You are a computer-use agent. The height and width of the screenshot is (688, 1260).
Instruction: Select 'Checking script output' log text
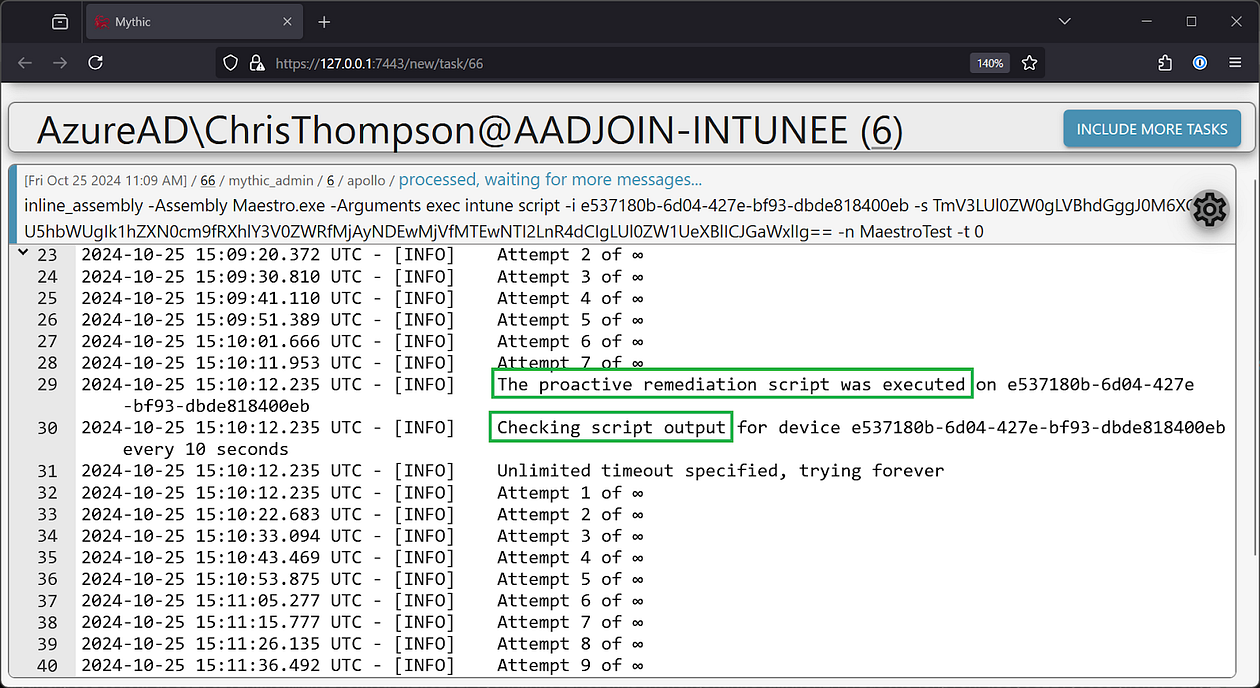pos(611,428)
